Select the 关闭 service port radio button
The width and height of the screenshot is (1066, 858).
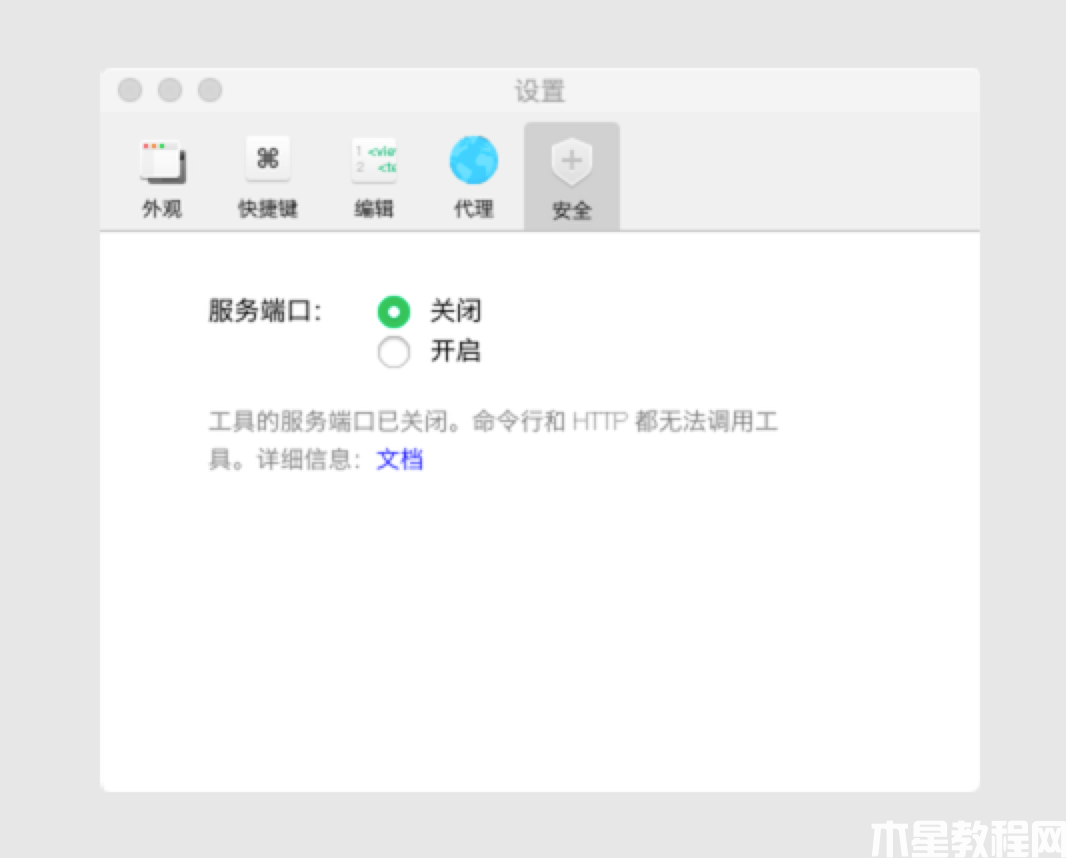[394, 312]
